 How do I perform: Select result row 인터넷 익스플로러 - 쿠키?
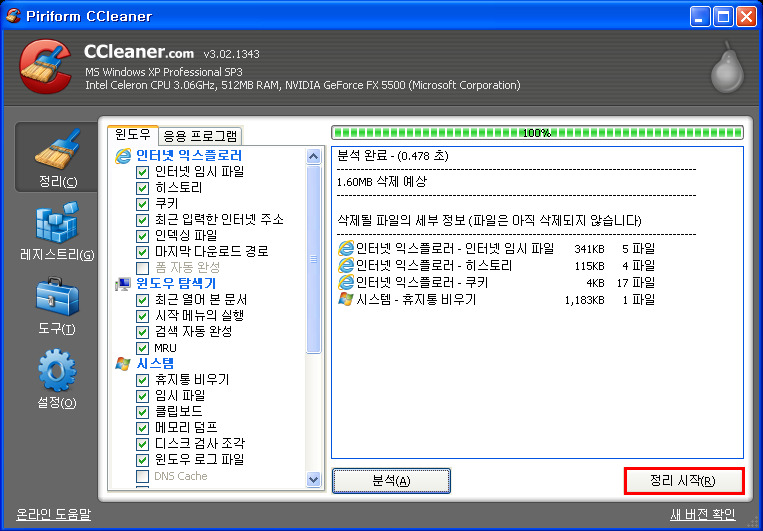pos(496,282)
